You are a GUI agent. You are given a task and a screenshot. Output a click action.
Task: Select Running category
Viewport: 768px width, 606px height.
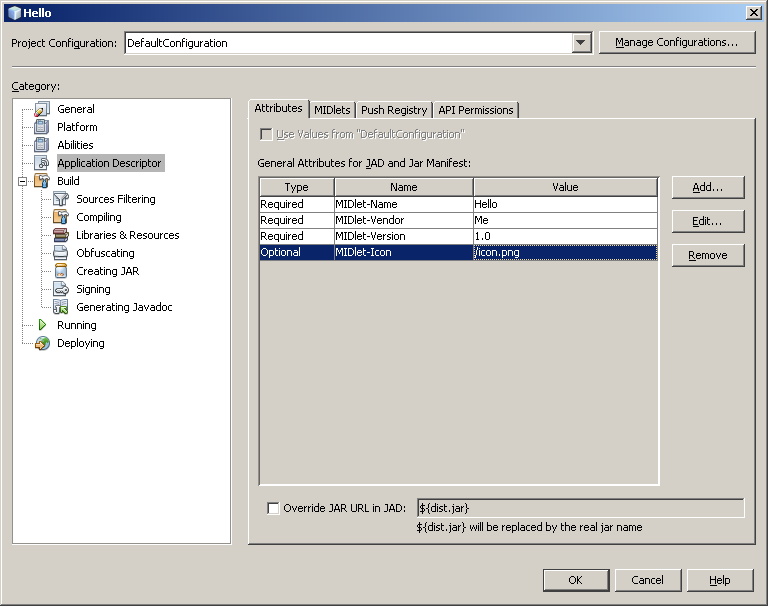click(x=77, y=325)
